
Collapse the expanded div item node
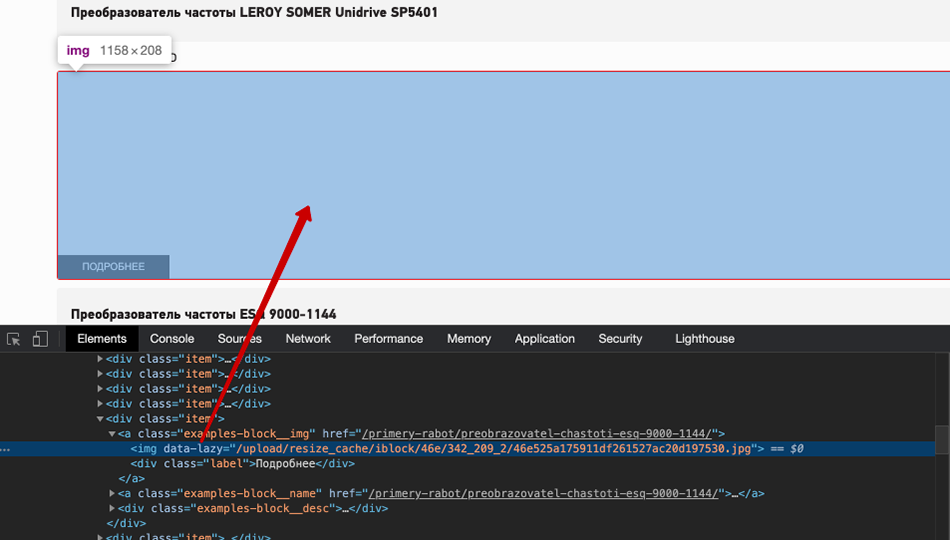100,419
